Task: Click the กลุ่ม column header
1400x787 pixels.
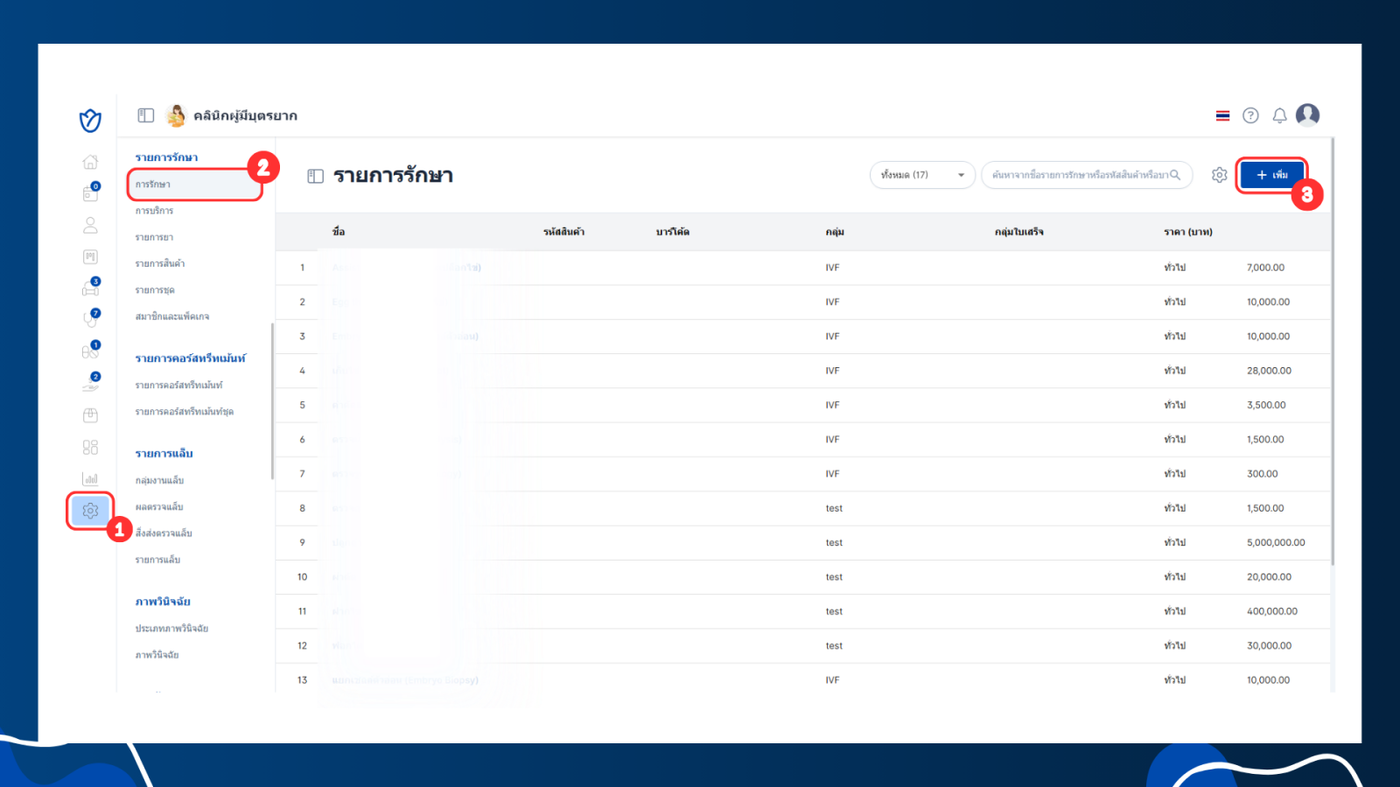Action: (835, 232)
